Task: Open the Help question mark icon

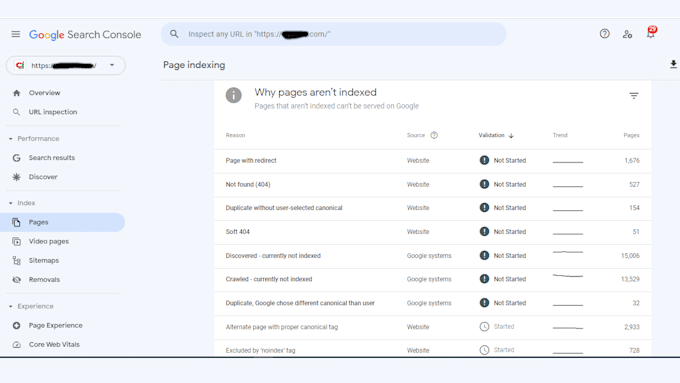Action: point(605,34)
